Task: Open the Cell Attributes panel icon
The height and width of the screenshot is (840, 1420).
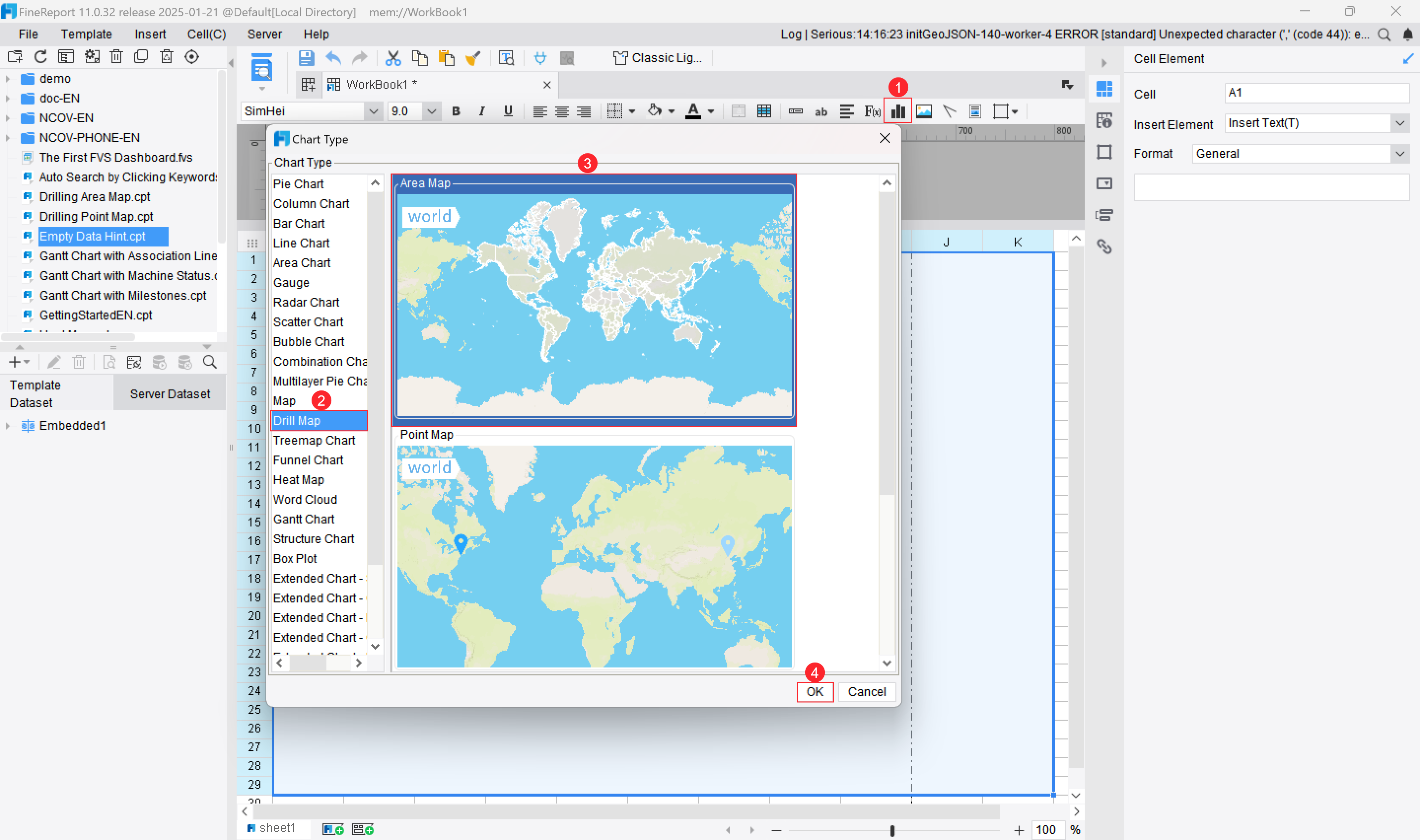Action: tap(1104, 121)
